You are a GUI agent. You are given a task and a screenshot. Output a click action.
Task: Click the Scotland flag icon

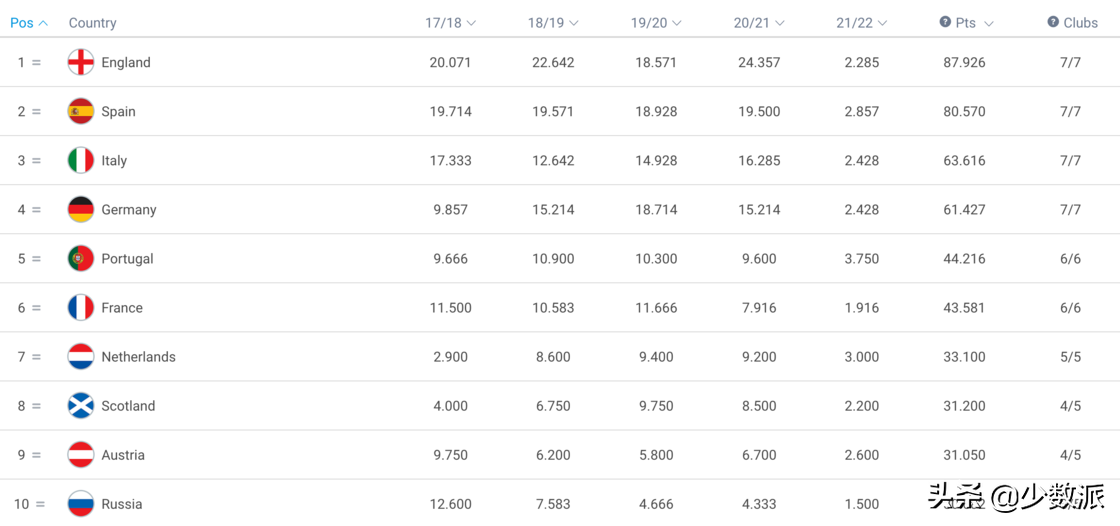81,405
